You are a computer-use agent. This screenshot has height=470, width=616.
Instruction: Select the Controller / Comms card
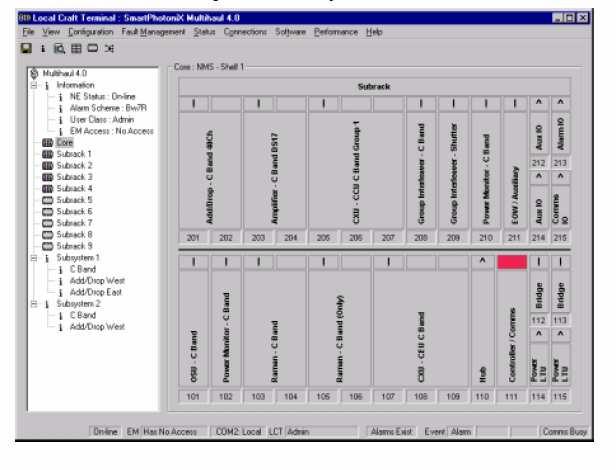pos(512,329)
